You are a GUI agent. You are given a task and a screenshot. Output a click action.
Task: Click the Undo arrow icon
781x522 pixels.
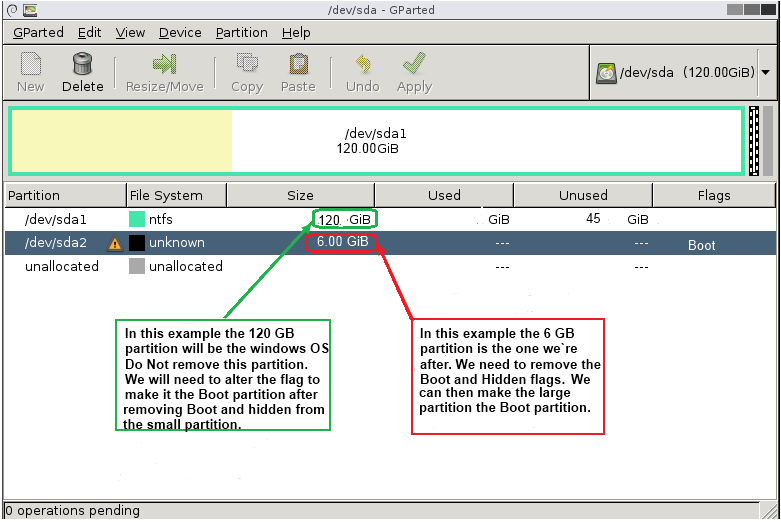pos(363,64)
